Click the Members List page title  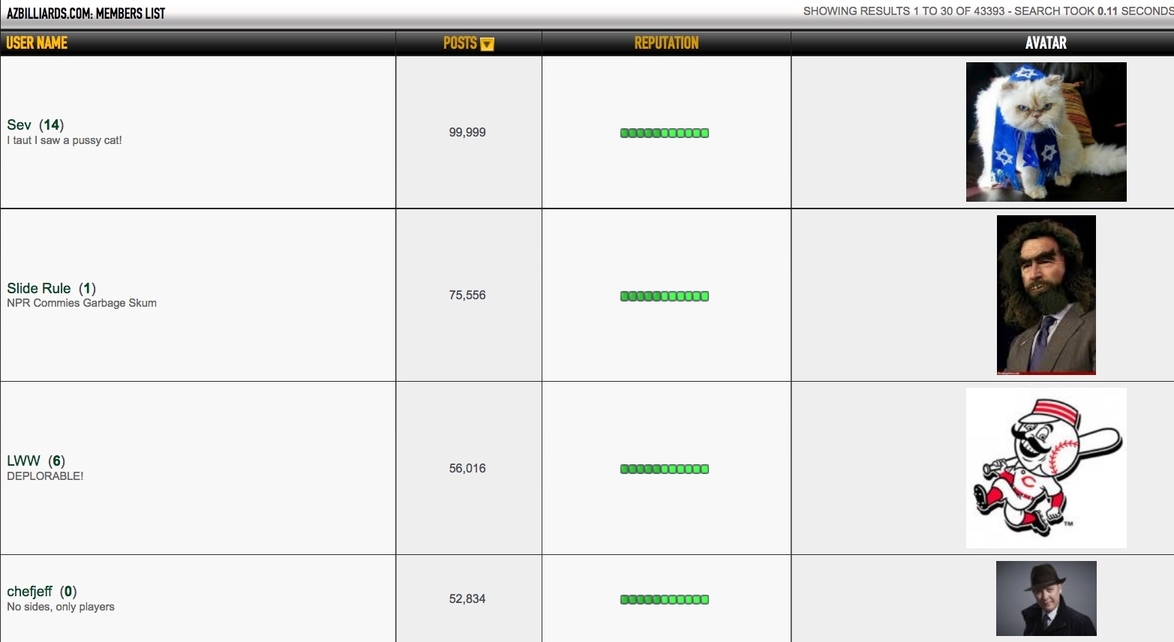pyautogui.click(x=86, y=13)
